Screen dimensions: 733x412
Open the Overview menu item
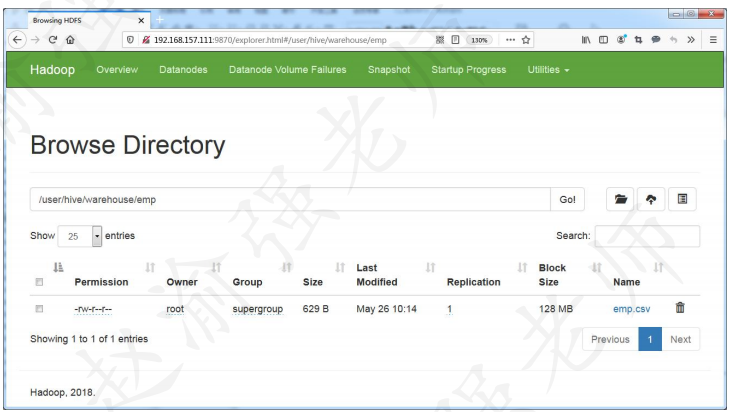click(117, 70)
